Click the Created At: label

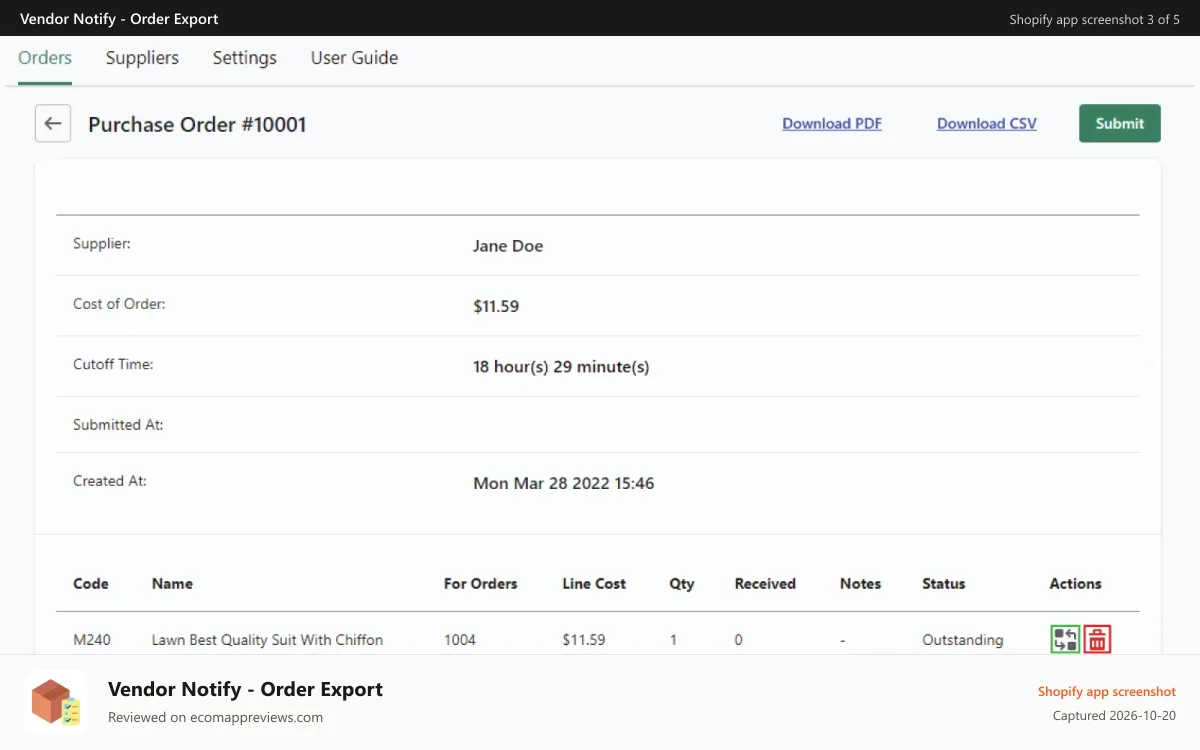[x=110, y=480]
